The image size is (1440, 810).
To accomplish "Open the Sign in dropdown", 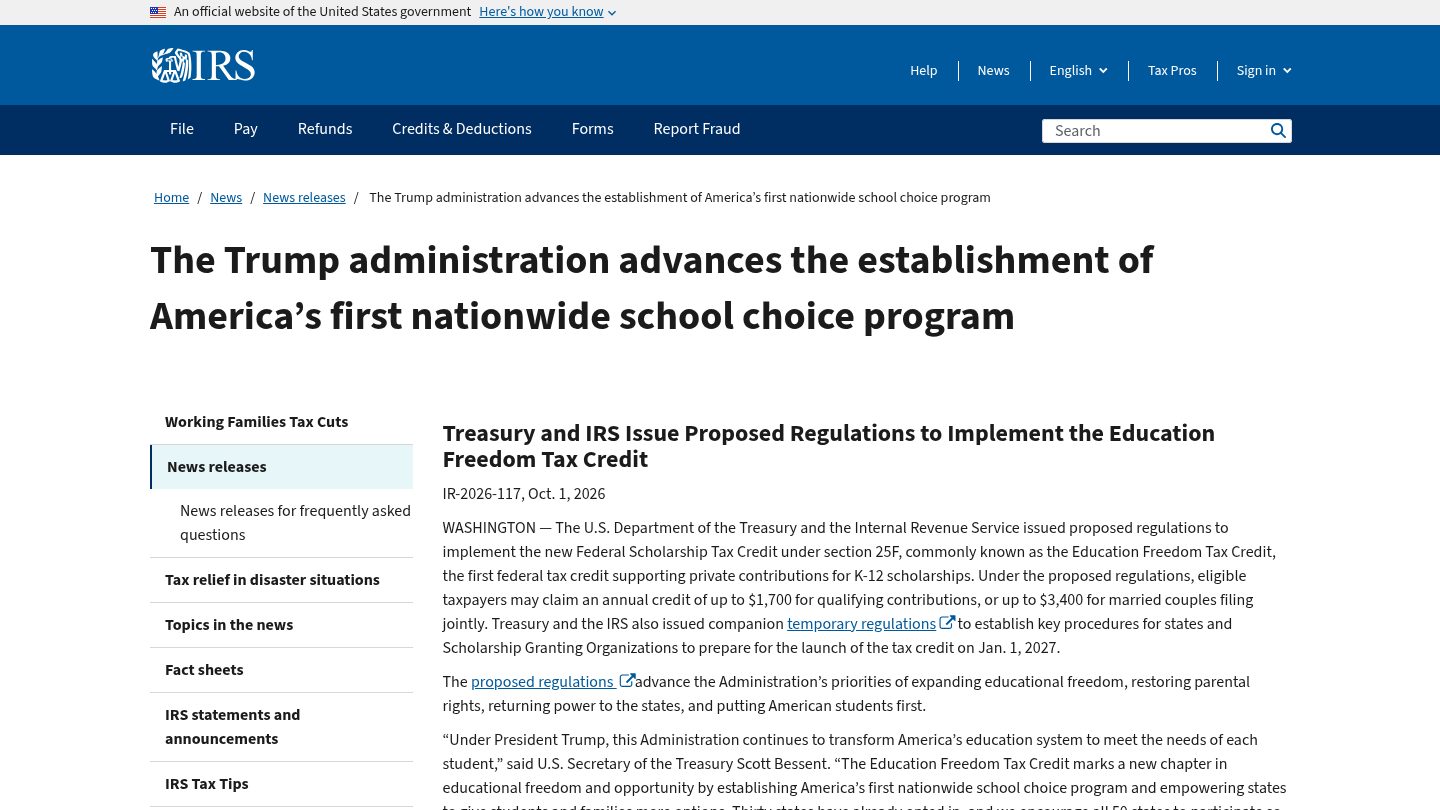I will tap(1264, 70).
